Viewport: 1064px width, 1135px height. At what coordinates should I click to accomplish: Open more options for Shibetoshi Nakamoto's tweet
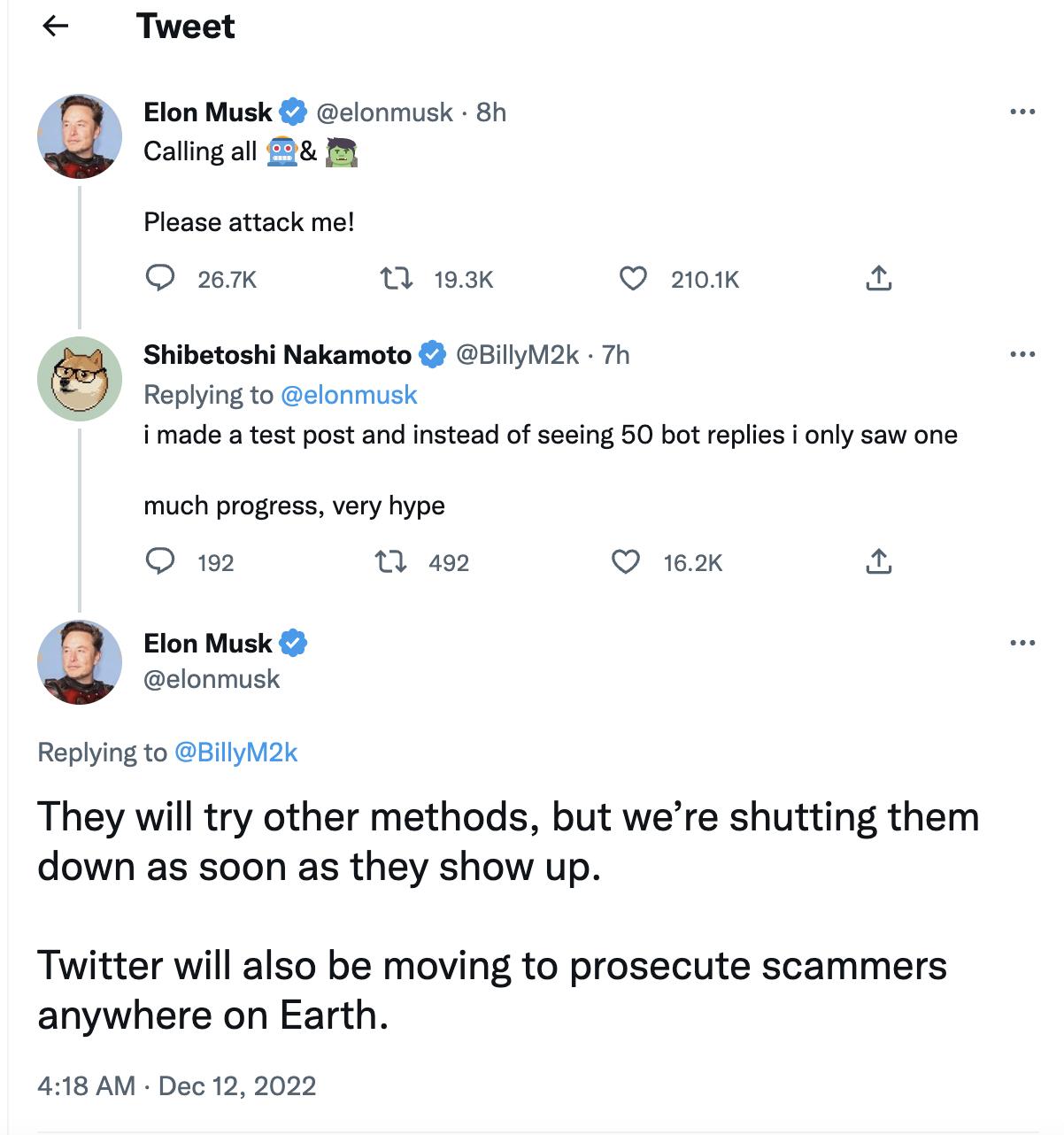(x=1022, y=355)
